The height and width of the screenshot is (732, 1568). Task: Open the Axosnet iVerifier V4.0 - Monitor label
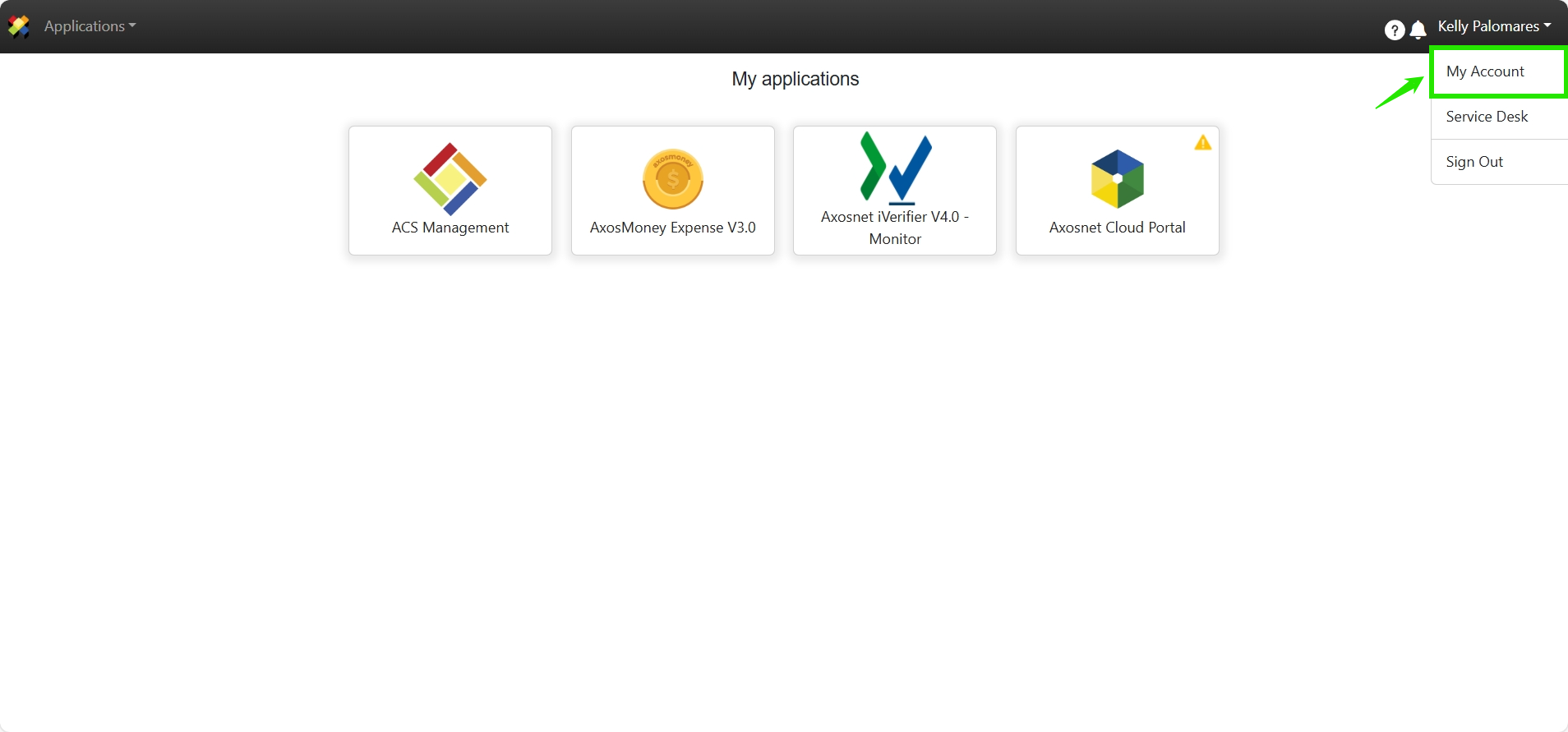coord(895,228)
